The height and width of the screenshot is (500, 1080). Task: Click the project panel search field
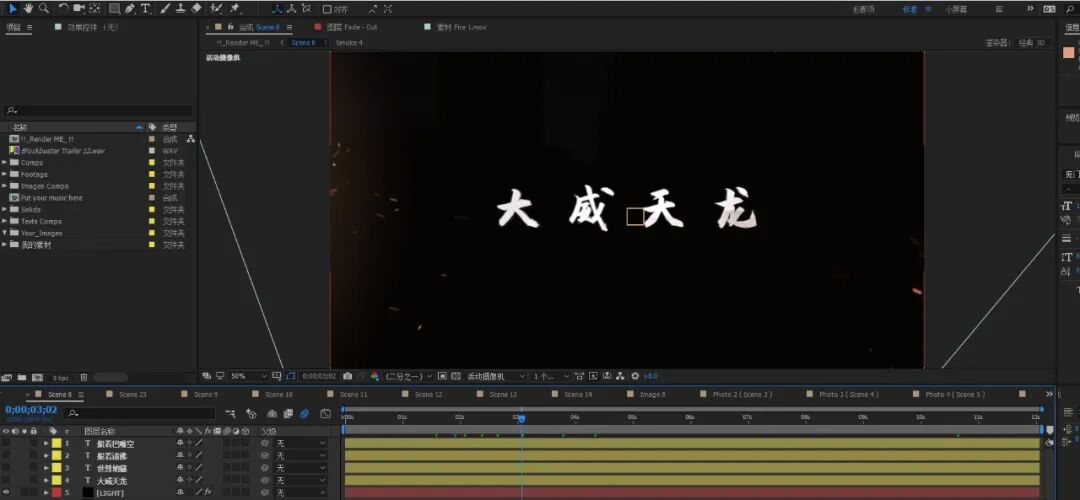98,110
